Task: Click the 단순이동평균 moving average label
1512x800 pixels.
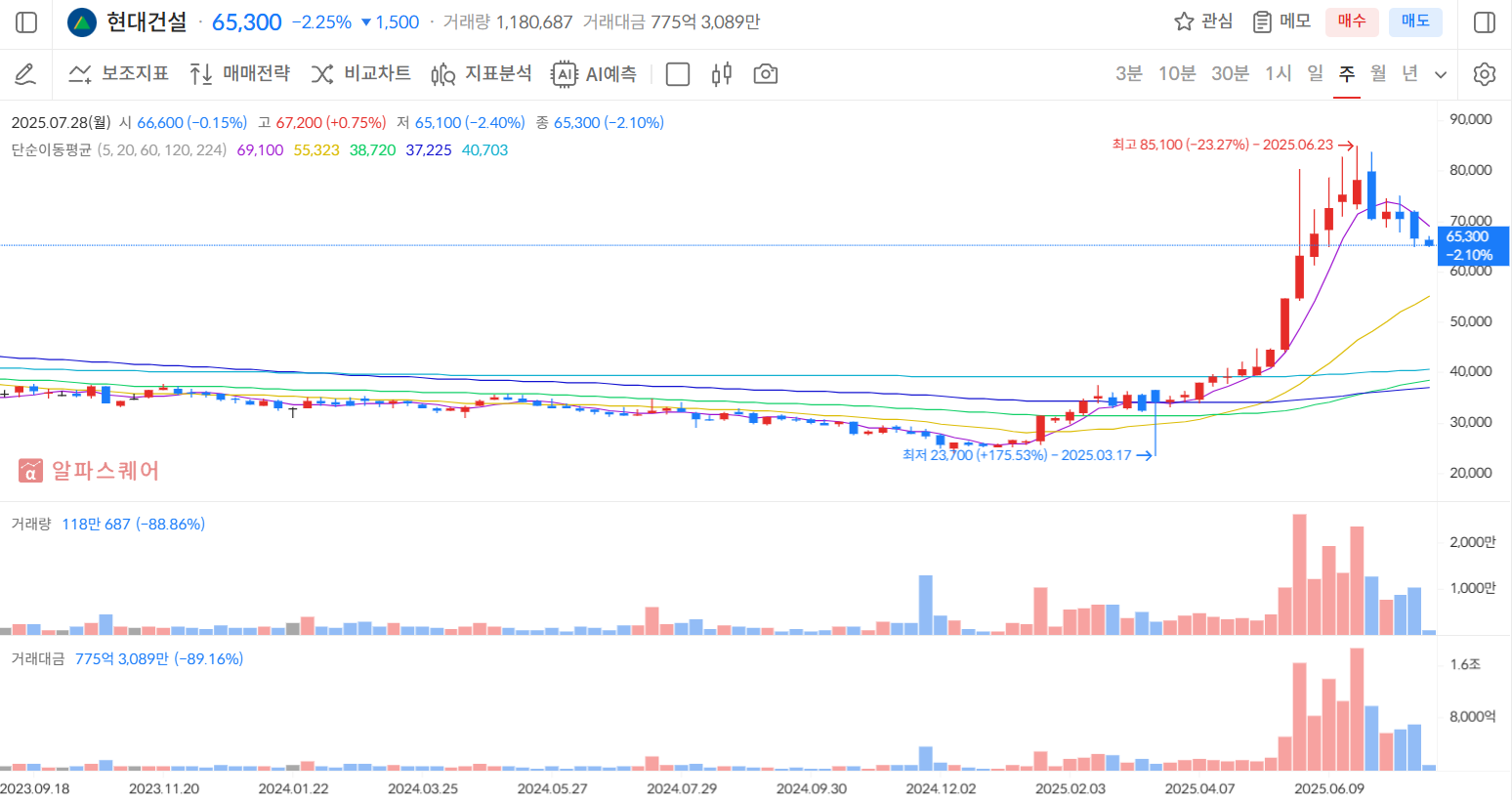Action: [51, 149]
